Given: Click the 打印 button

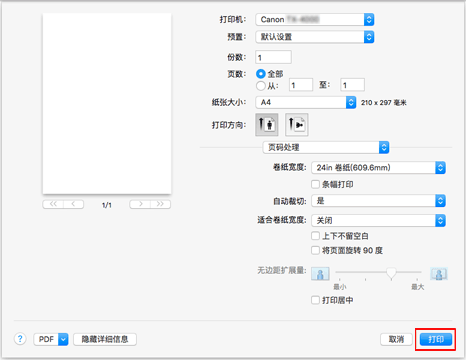Looking at the screenshot, I should click(x=436, y=339).
